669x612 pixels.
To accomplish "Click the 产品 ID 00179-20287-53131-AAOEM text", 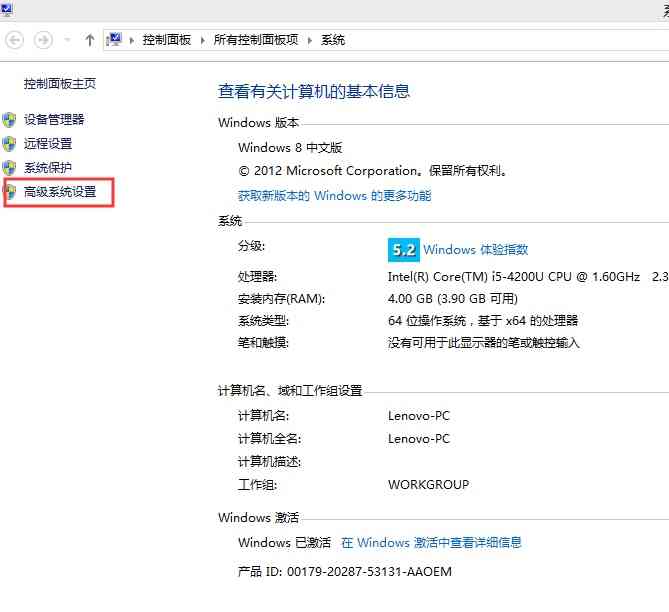I will [x=345, y=571].
